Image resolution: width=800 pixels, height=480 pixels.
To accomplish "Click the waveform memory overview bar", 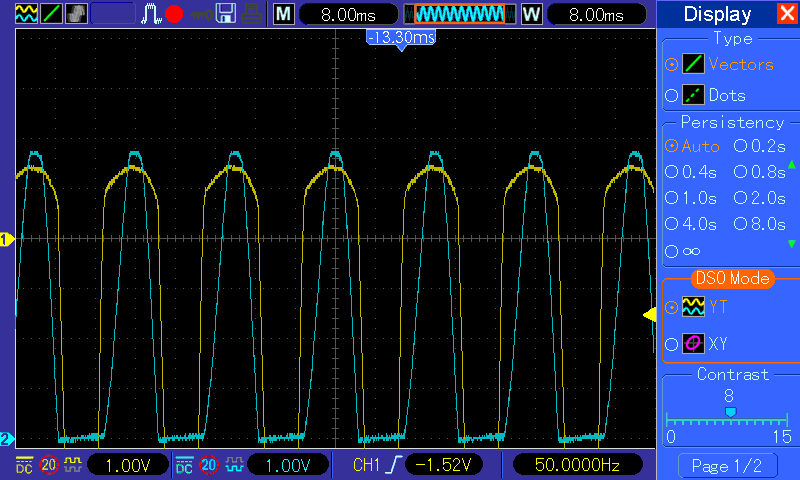I will point(460,14).
